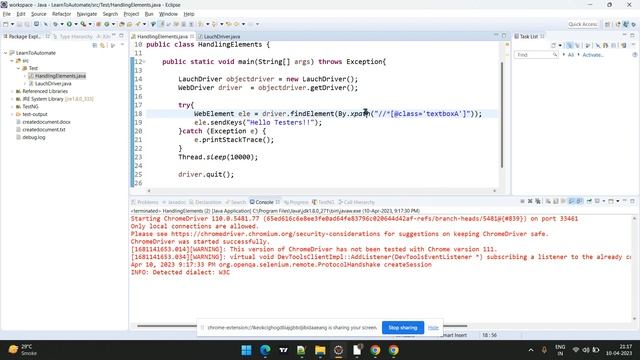Click the New Java Class green icon
The image size is (640, 360).
(x=106, y=24)
